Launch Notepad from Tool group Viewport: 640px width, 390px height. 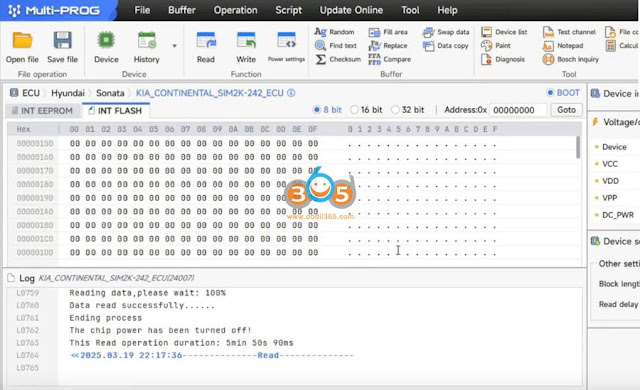563,46
